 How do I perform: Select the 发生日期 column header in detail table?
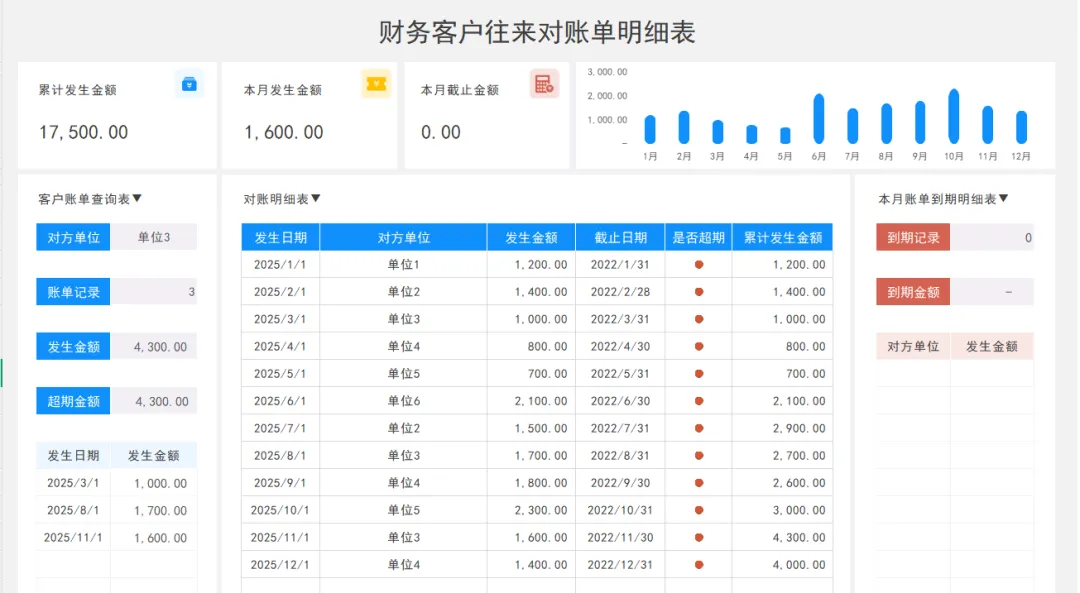click(x=280, y=238)
